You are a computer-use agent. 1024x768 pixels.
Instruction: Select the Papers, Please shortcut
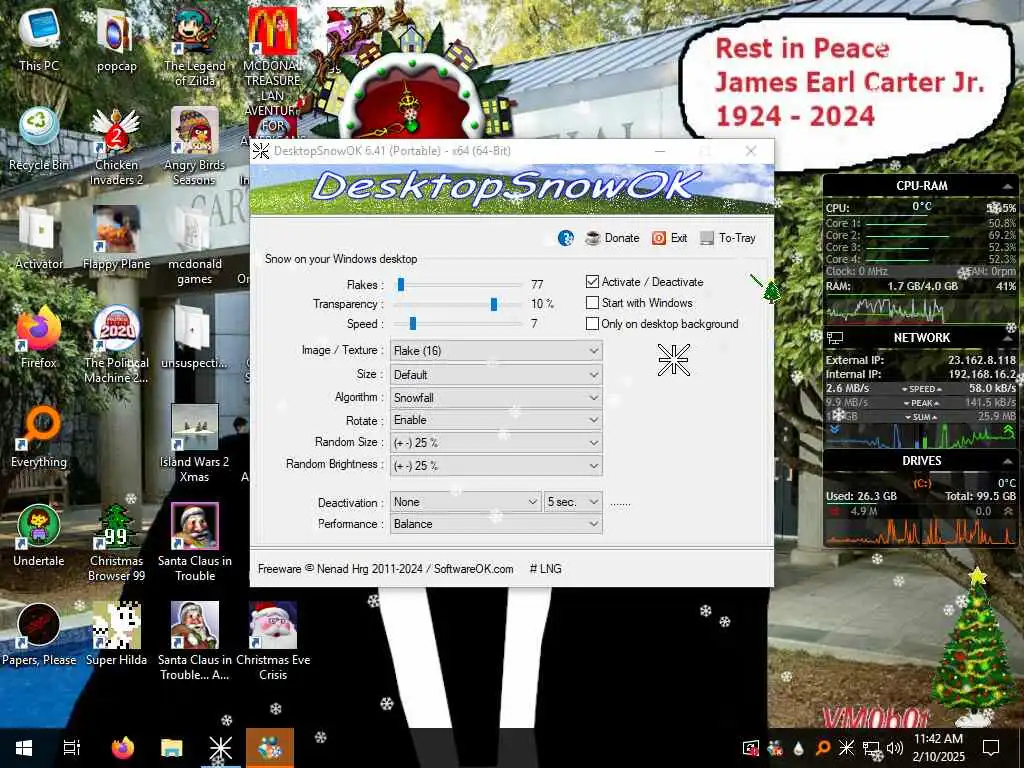(x=39, y=635)
